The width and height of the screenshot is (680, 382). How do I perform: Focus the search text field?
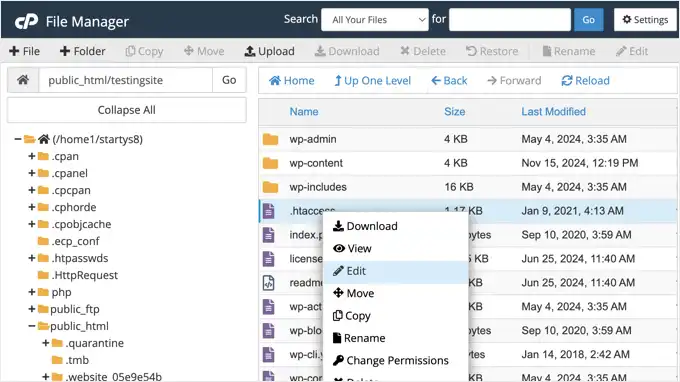click(510, 20)
